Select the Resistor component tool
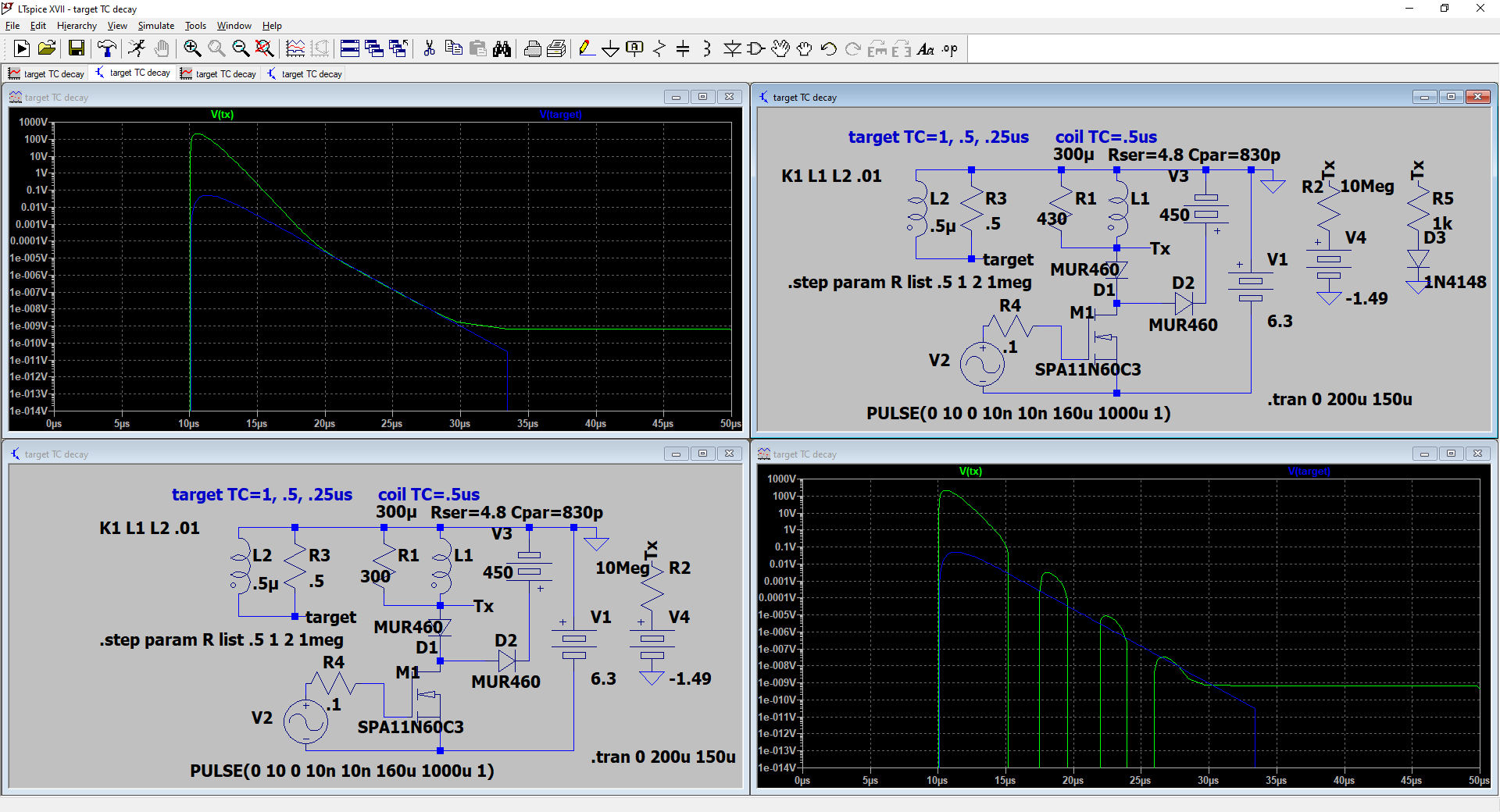 (x=659, y=49)
